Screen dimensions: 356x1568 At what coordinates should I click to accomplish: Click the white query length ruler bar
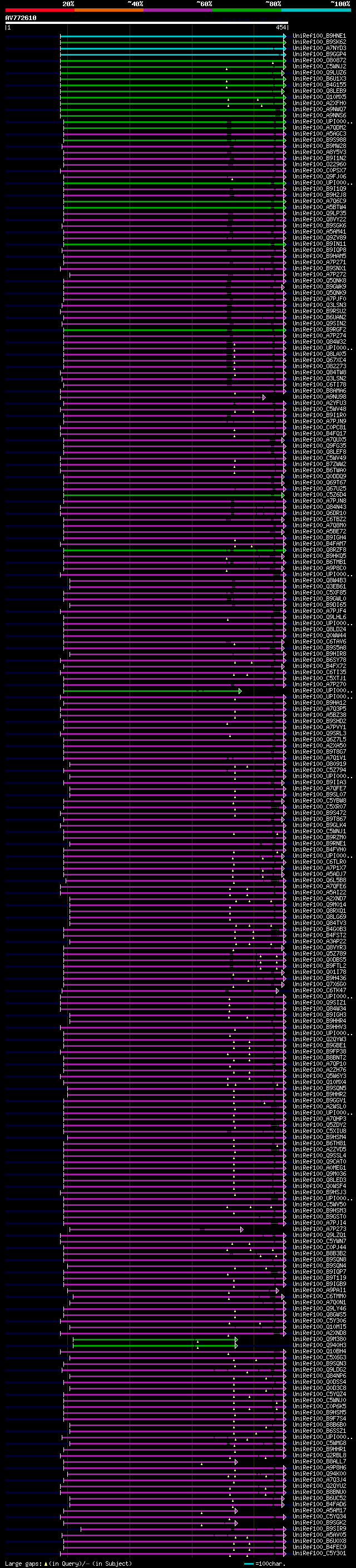[146, 23]
